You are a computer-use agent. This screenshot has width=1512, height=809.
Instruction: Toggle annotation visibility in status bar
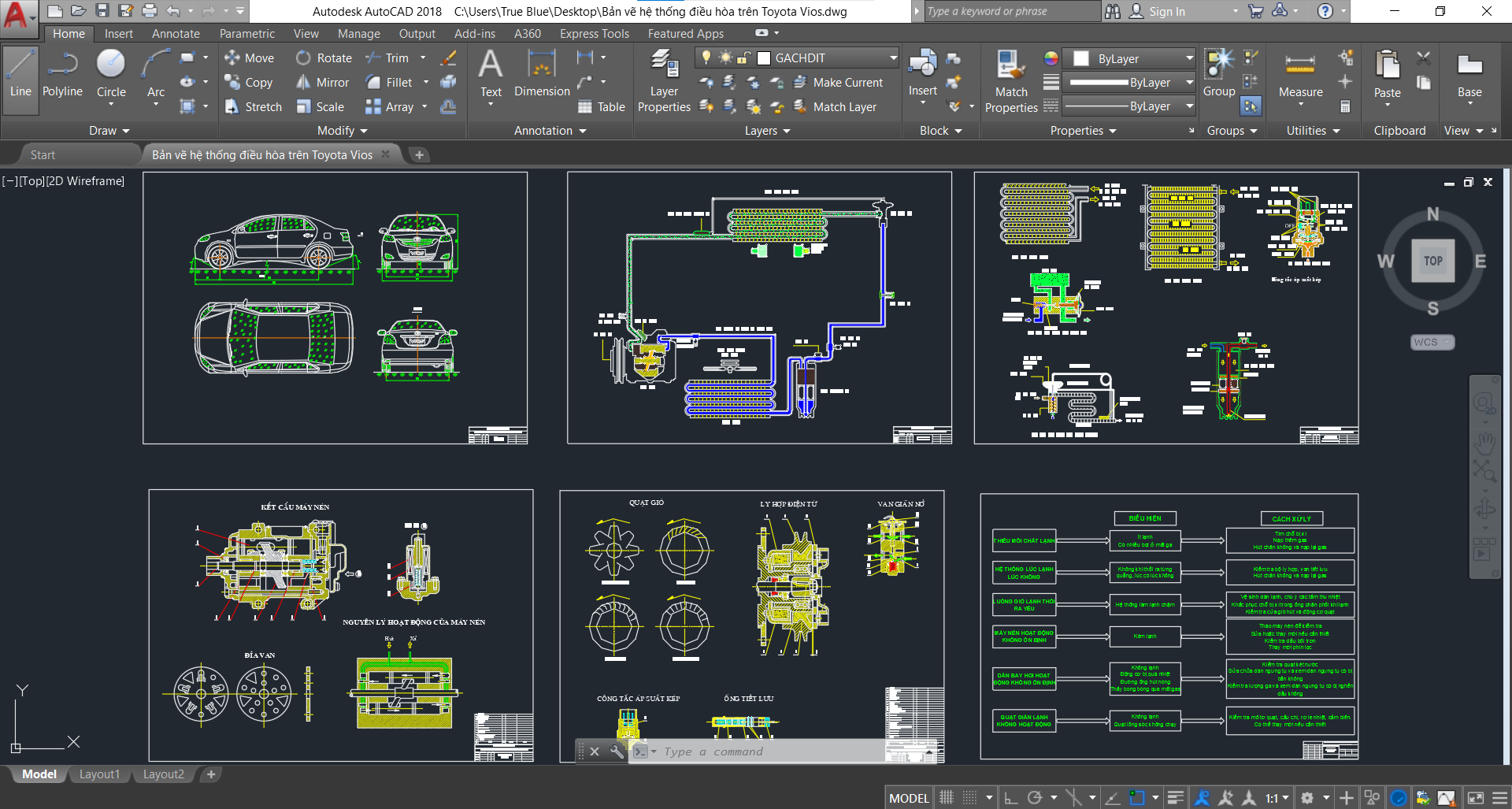tap(1202, 797)
